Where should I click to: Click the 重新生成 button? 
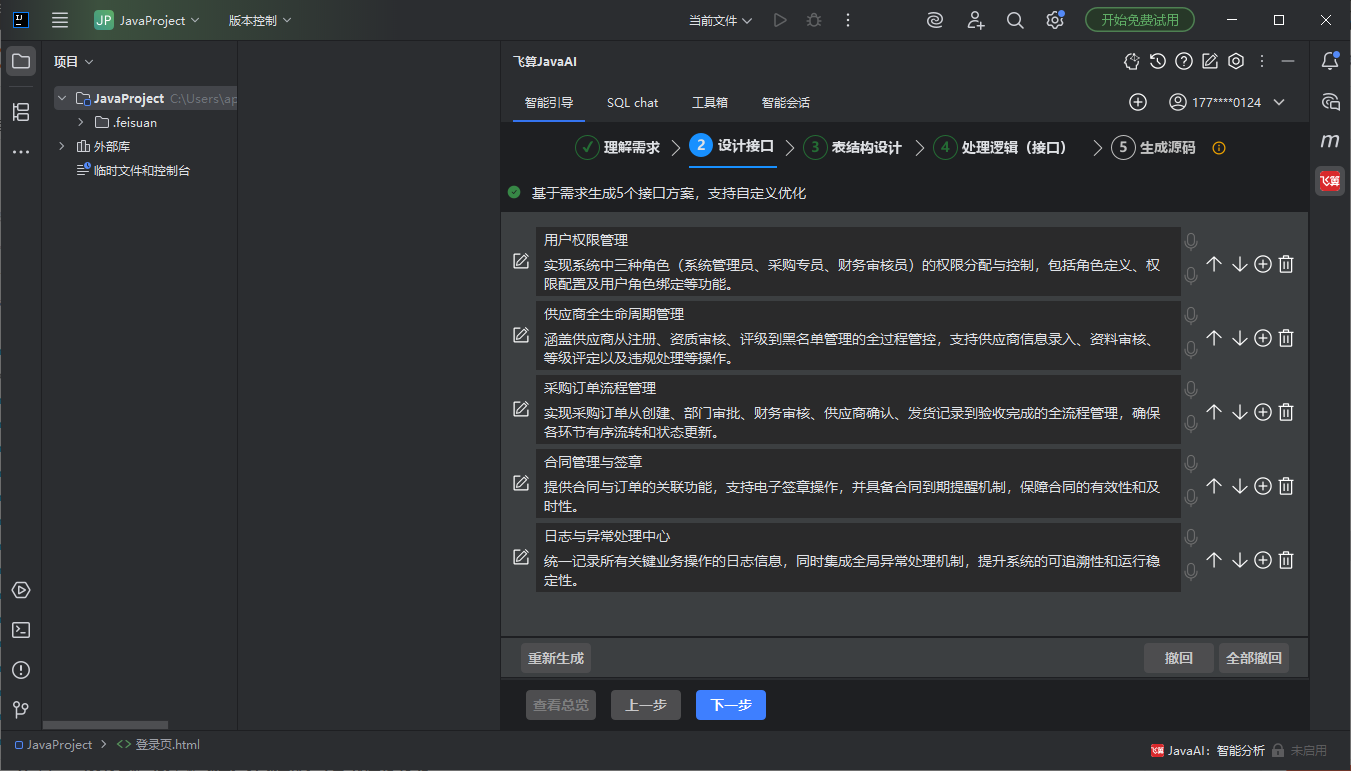point(556,658)
